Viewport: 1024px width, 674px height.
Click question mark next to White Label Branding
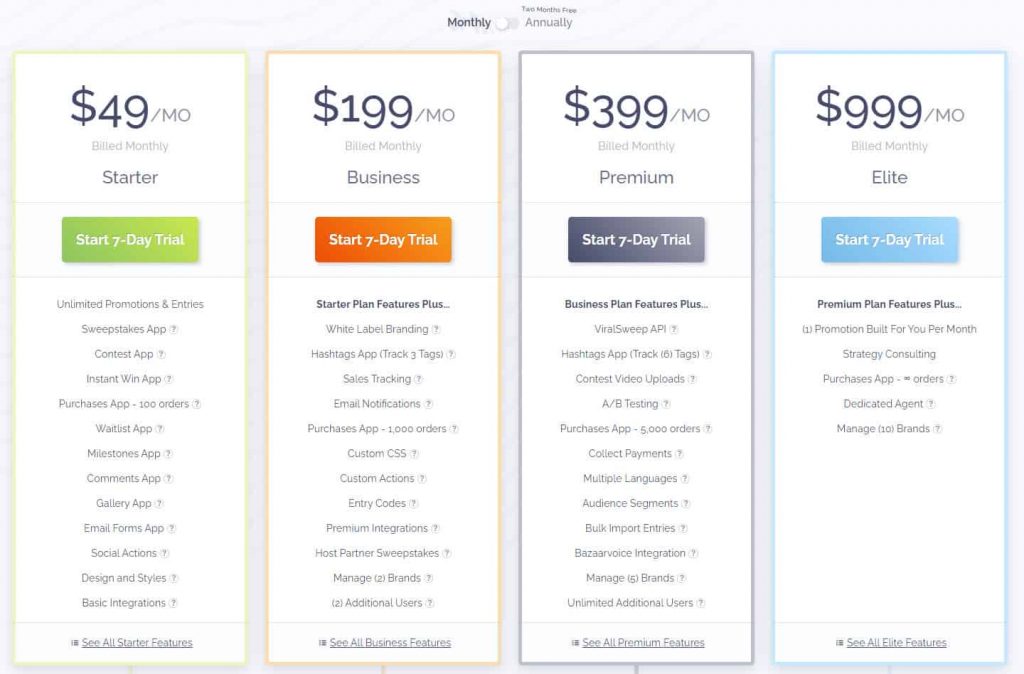(436, 329)
